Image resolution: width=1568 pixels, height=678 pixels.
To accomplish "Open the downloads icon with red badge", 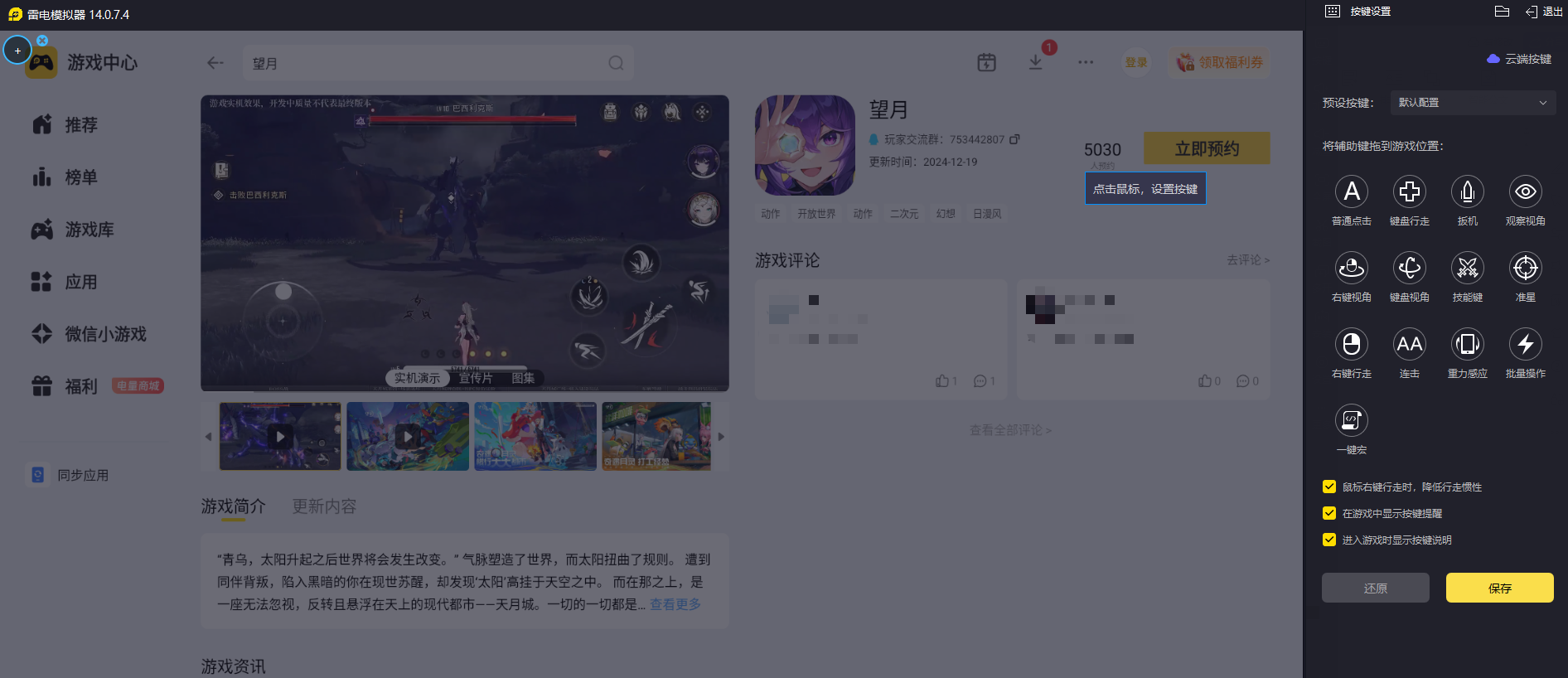I will coord(1036,62).
